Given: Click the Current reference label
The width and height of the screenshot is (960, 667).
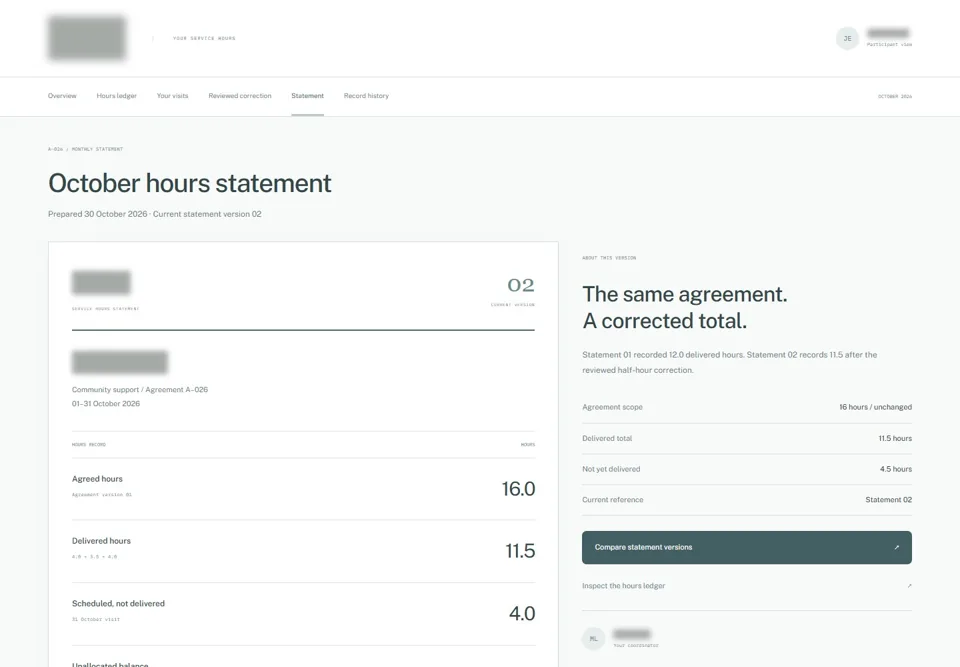Looking at the screenshot, I should [x=613, y=500].
